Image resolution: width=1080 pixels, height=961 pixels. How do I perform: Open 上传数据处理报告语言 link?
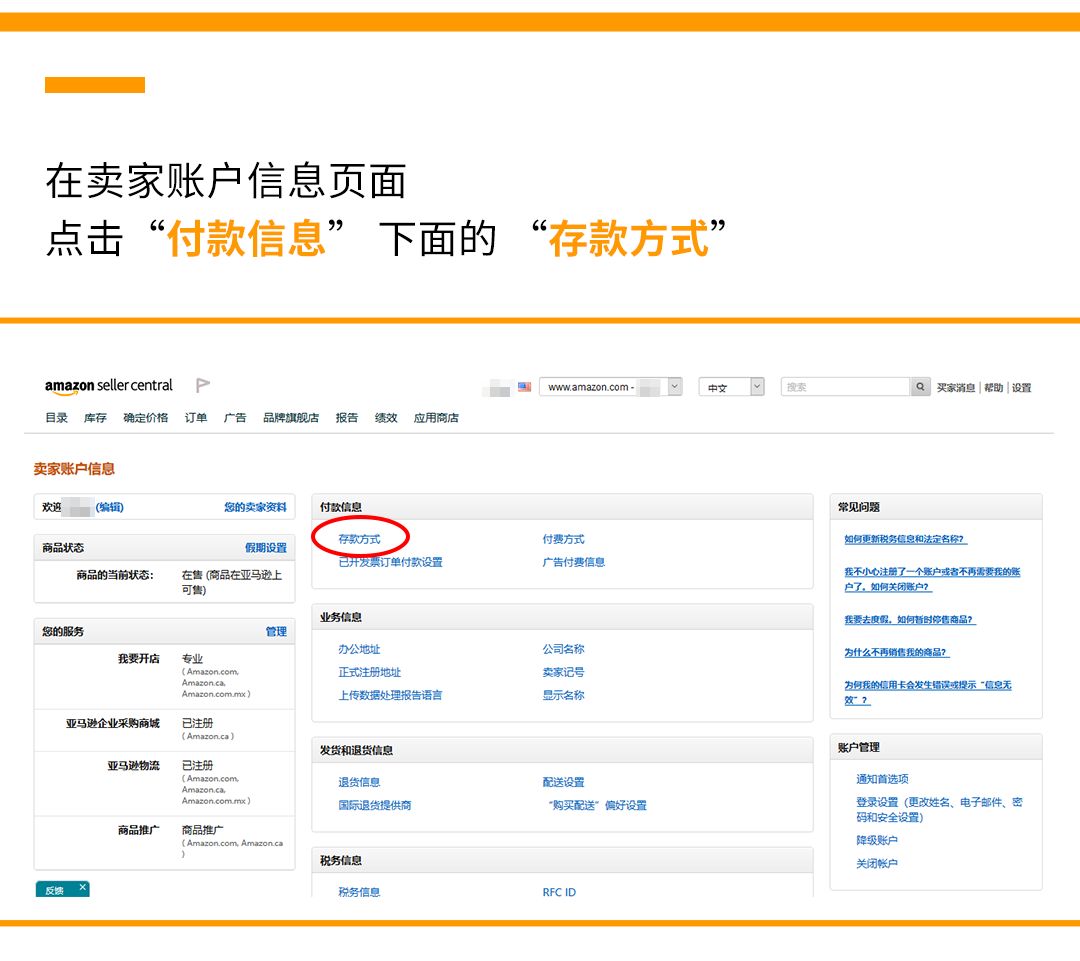[x=390, y=695]
